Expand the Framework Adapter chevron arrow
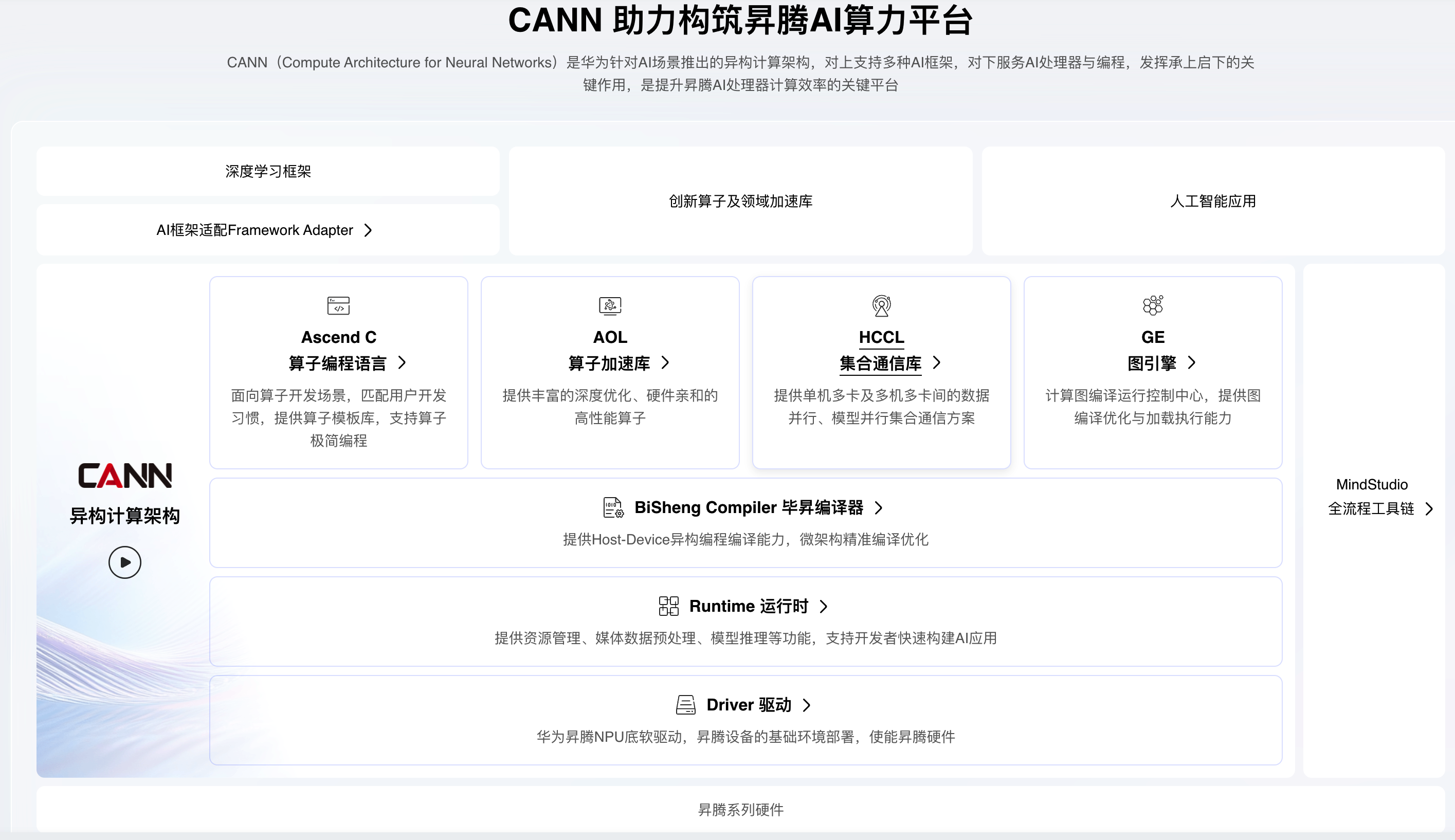This screenshot has height=840, width=1455. coord(368,230)
